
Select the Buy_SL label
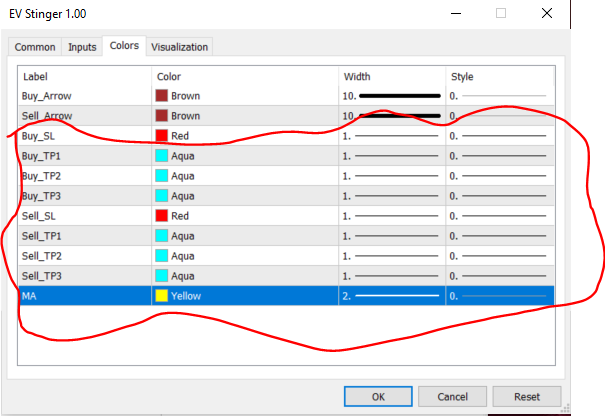(38, 136)
